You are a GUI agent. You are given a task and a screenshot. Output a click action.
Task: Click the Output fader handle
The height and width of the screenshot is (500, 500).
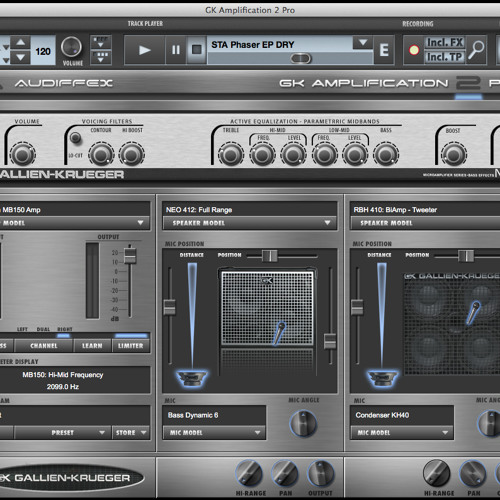coord(130,255)
